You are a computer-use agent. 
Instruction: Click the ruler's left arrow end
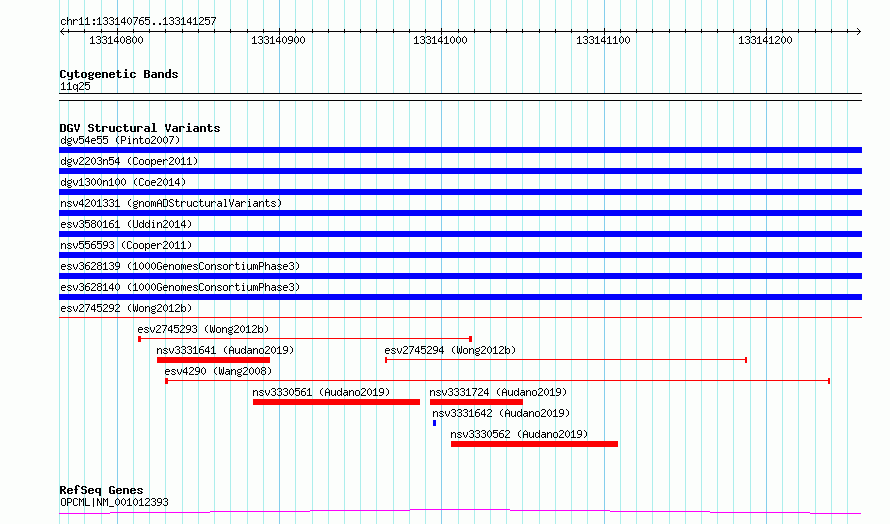(x=62, y=32)
